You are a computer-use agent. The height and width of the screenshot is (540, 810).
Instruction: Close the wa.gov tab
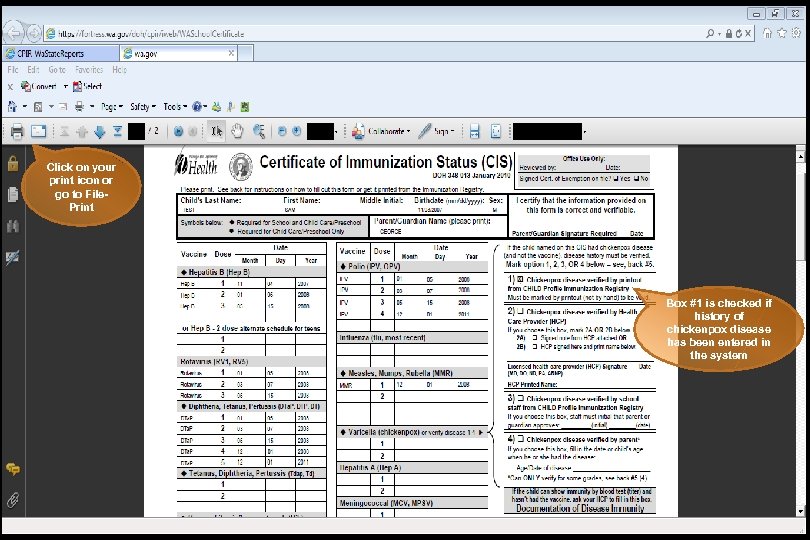coord(231,53)
